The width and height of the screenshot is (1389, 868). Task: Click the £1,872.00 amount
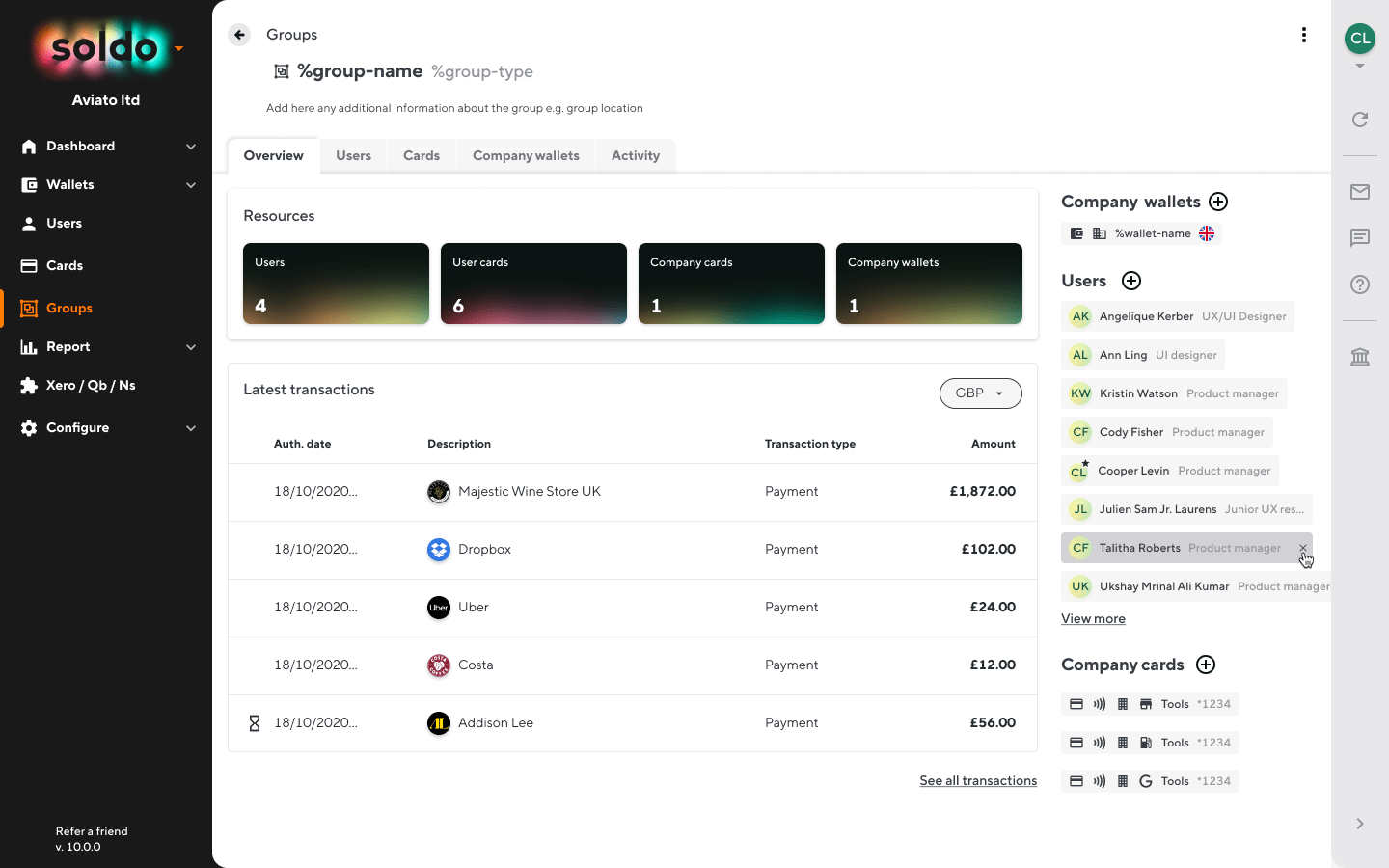tap(982, 492)
